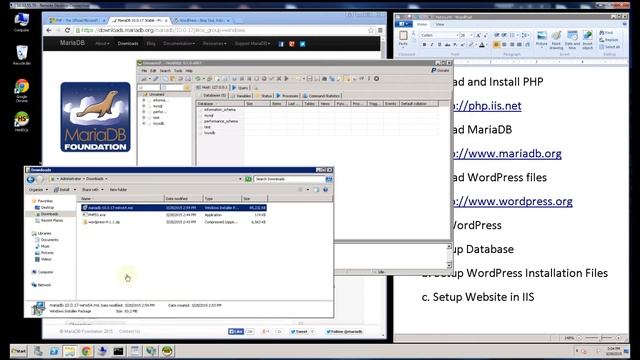Click Donate in HeidiSQL
The height and width of the screenshot is (360, 640).
(x=440, y=71)
